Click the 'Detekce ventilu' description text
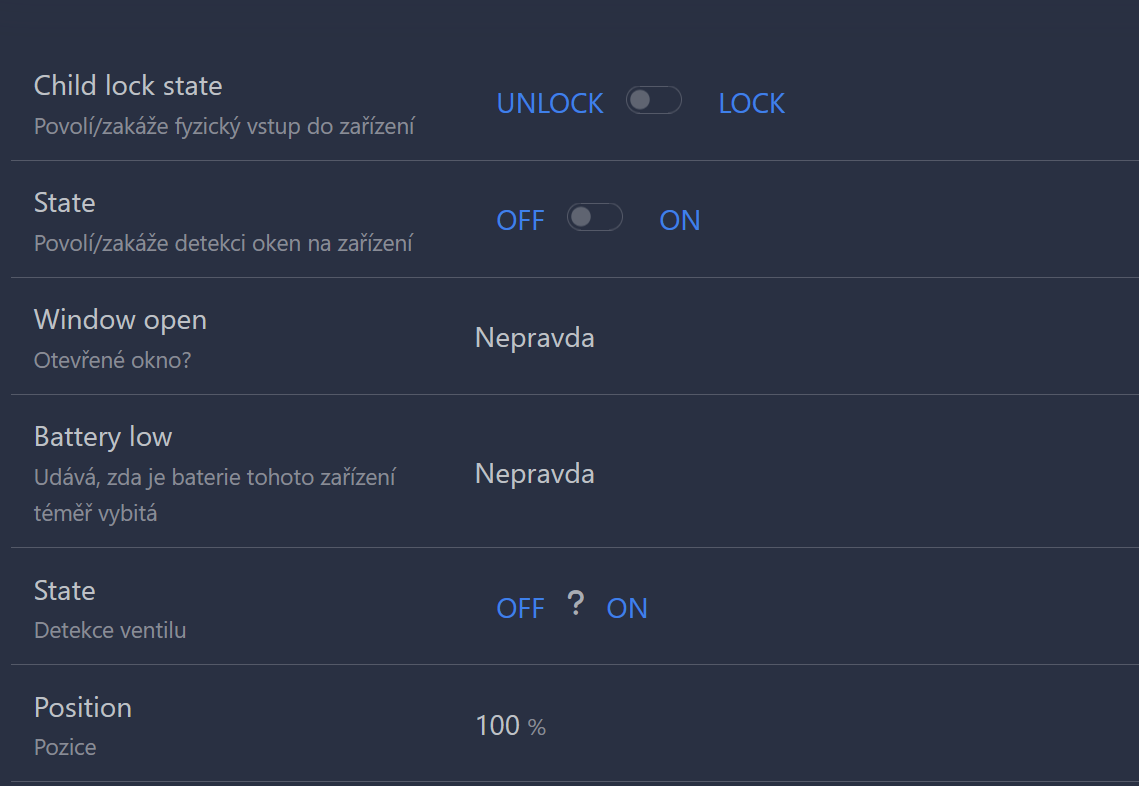The image size is (1139, 786). pos(110,631)
